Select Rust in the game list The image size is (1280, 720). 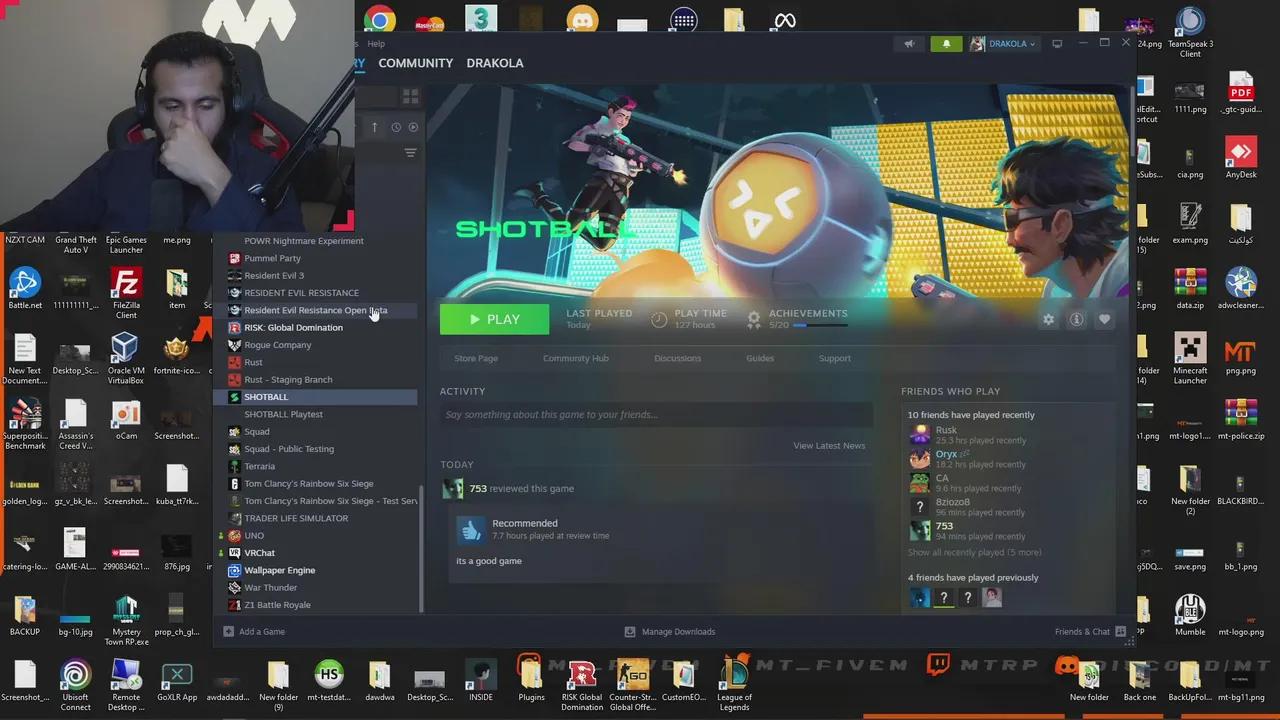(253, 362)
